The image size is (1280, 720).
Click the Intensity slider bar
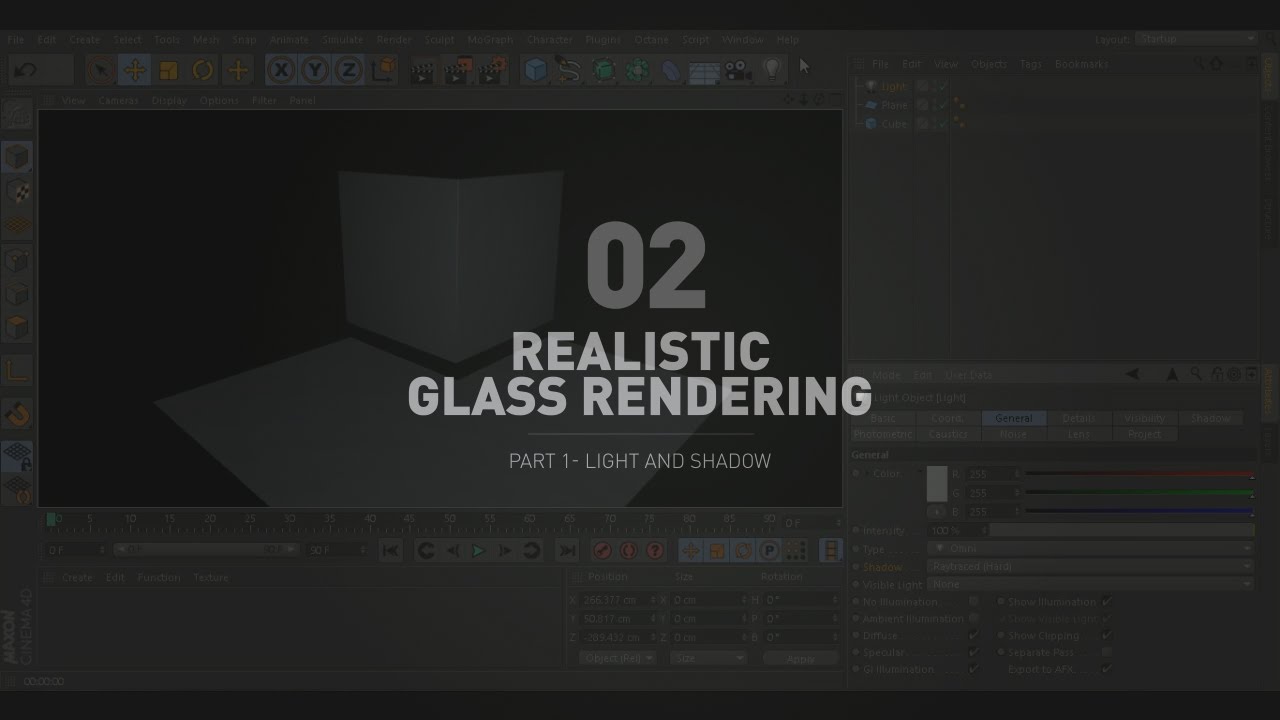(x=1121, y=530)
